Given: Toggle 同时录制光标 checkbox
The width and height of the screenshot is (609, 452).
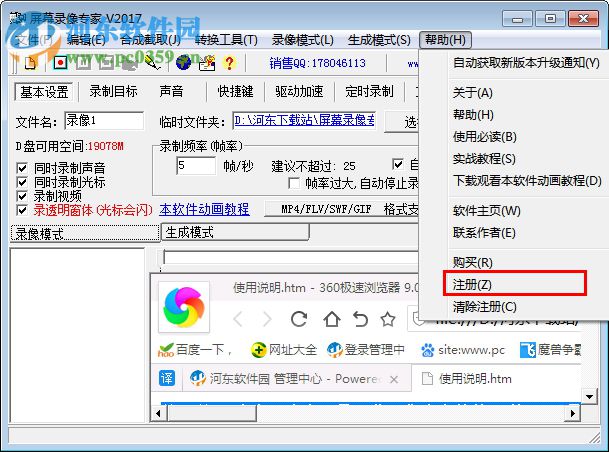Looking at the screenshot, I should (x=22, y=182).
